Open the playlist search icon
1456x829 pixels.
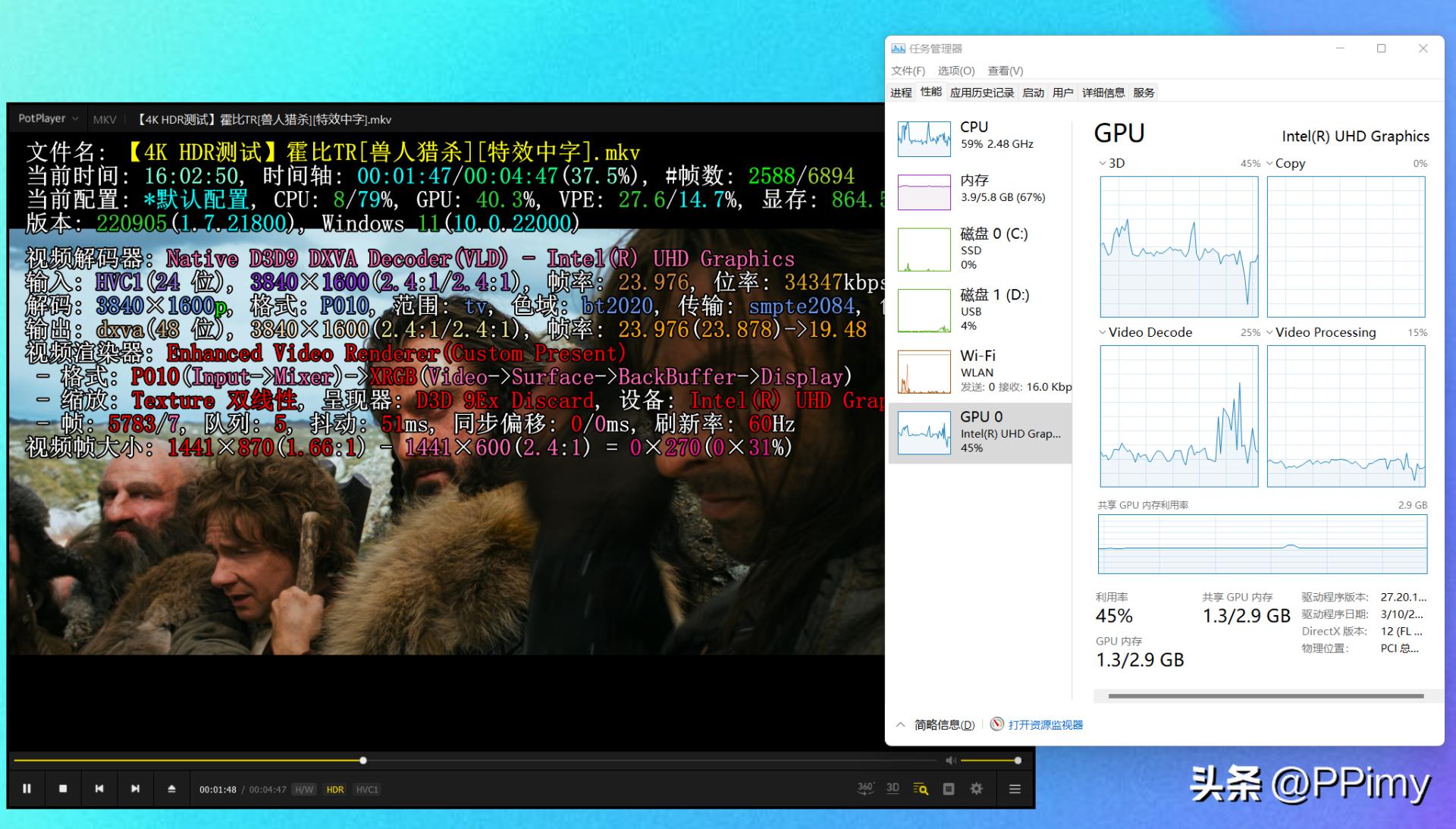(x=921, y=789)
